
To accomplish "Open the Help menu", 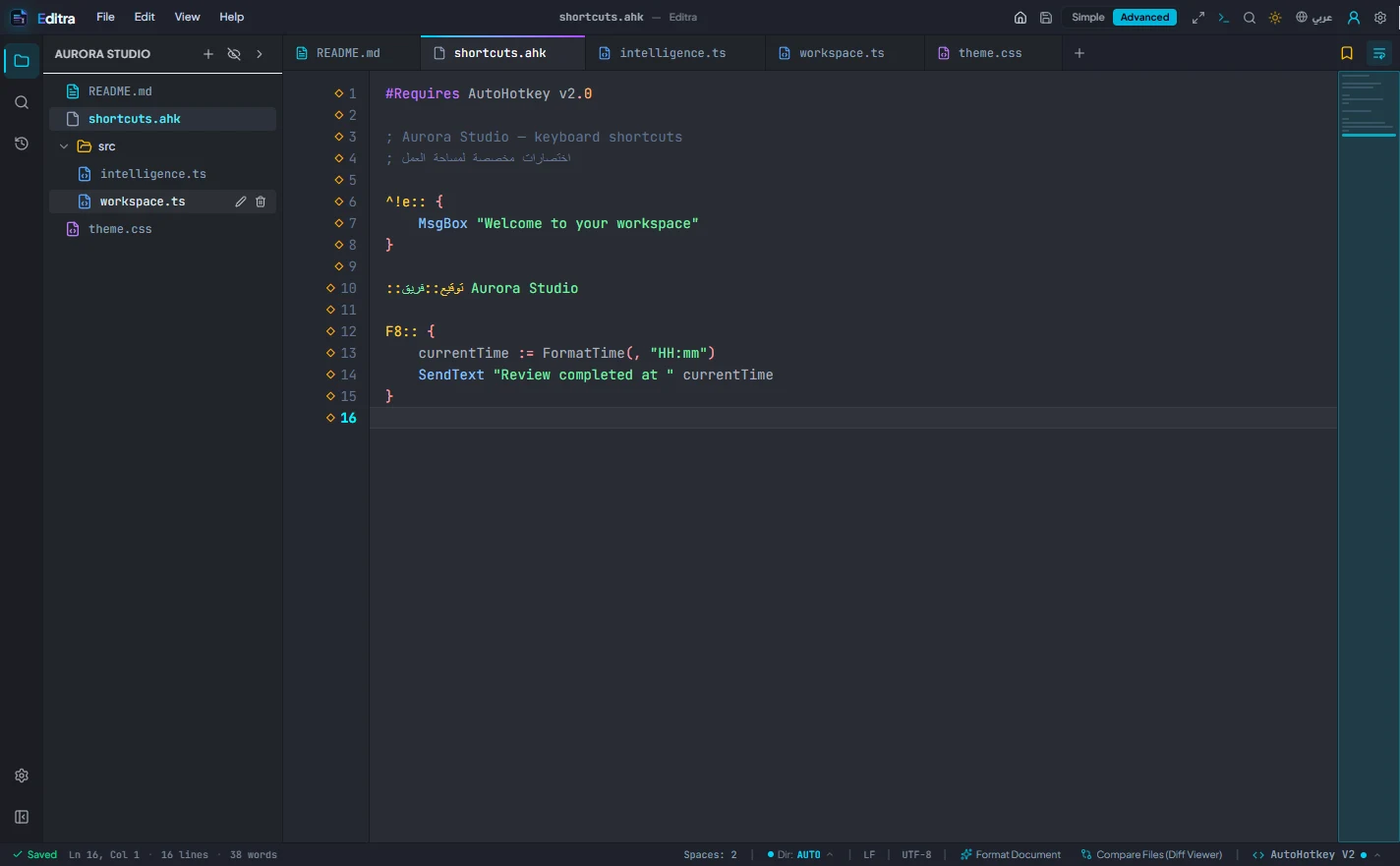I will [232, 17].
